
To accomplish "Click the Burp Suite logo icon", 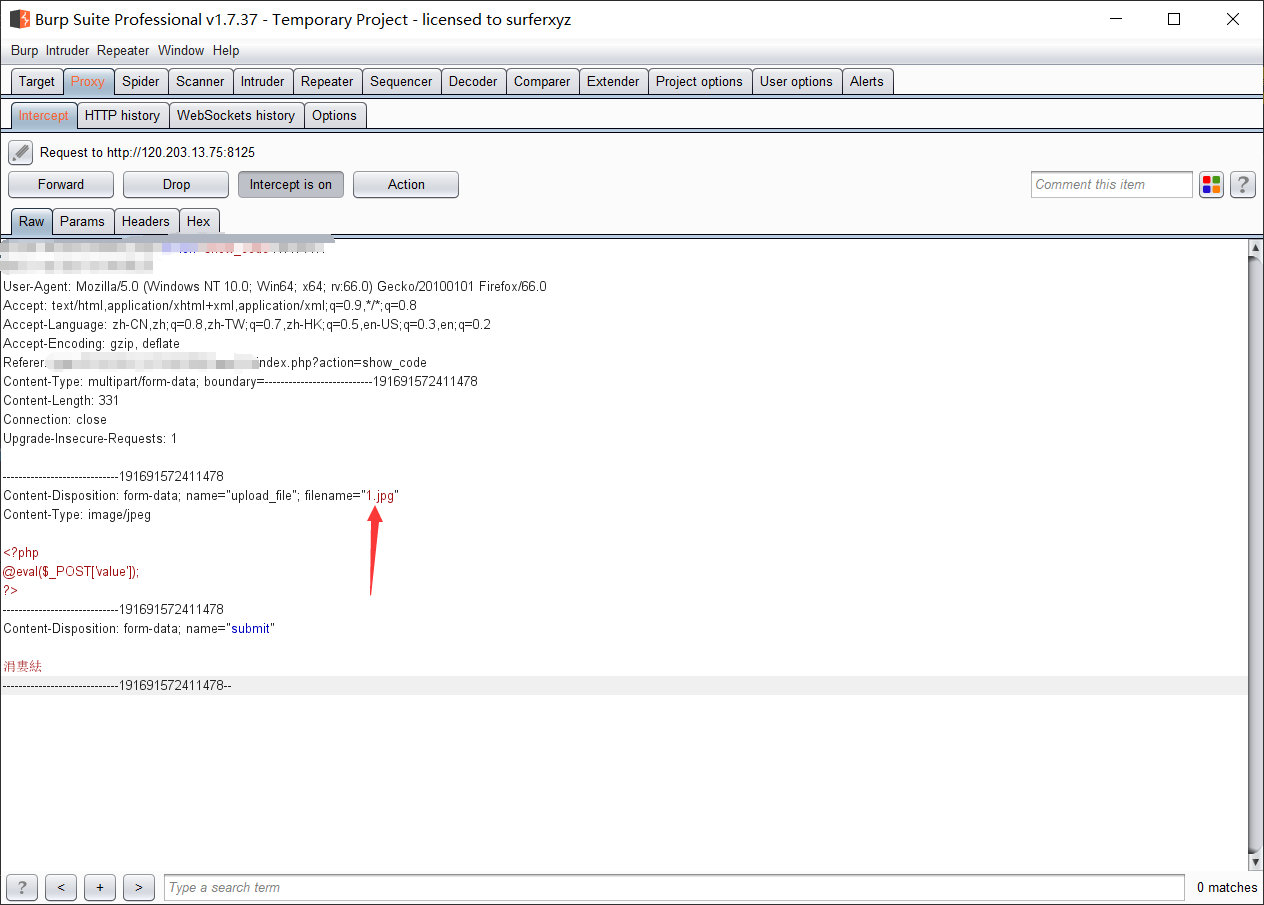I will 19,19.
